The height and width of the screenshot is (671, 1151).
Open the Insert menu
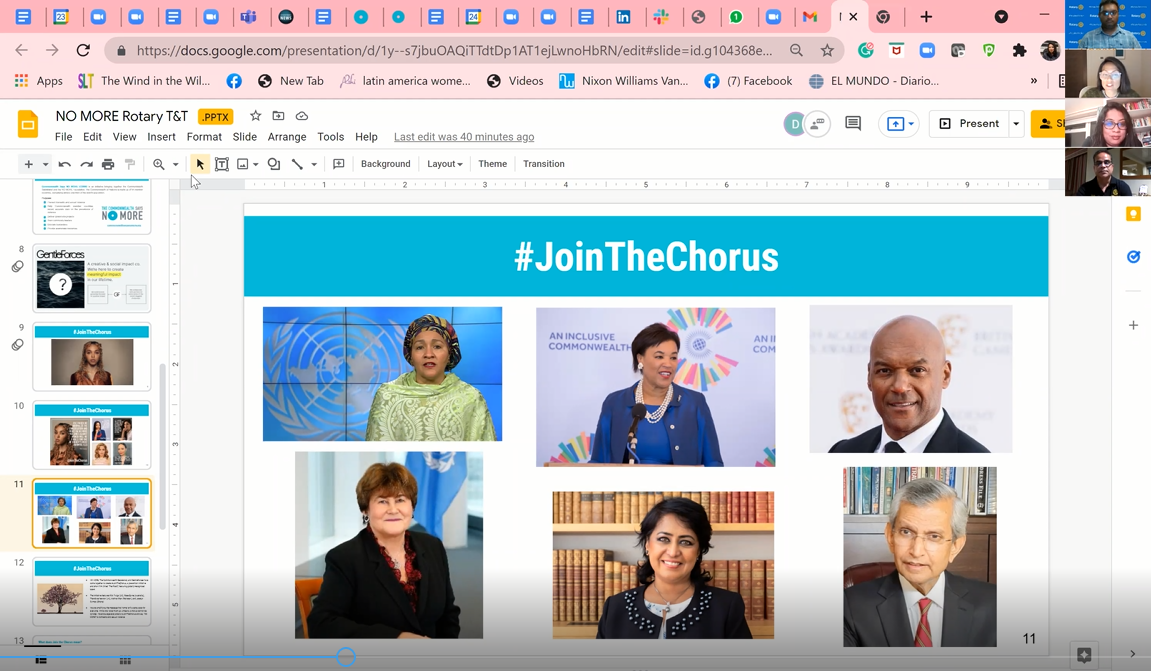click(161, 137)
